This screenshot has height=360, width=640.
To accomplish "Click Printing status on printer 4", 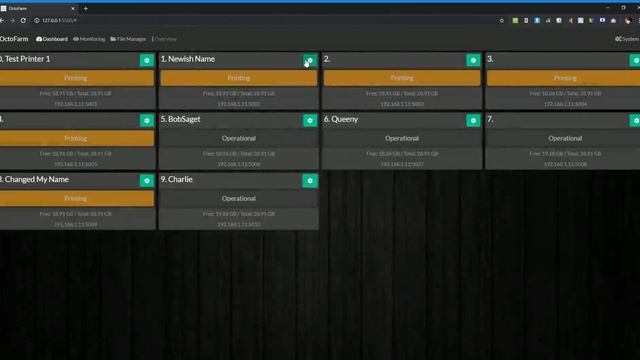I will click(77, 138).
